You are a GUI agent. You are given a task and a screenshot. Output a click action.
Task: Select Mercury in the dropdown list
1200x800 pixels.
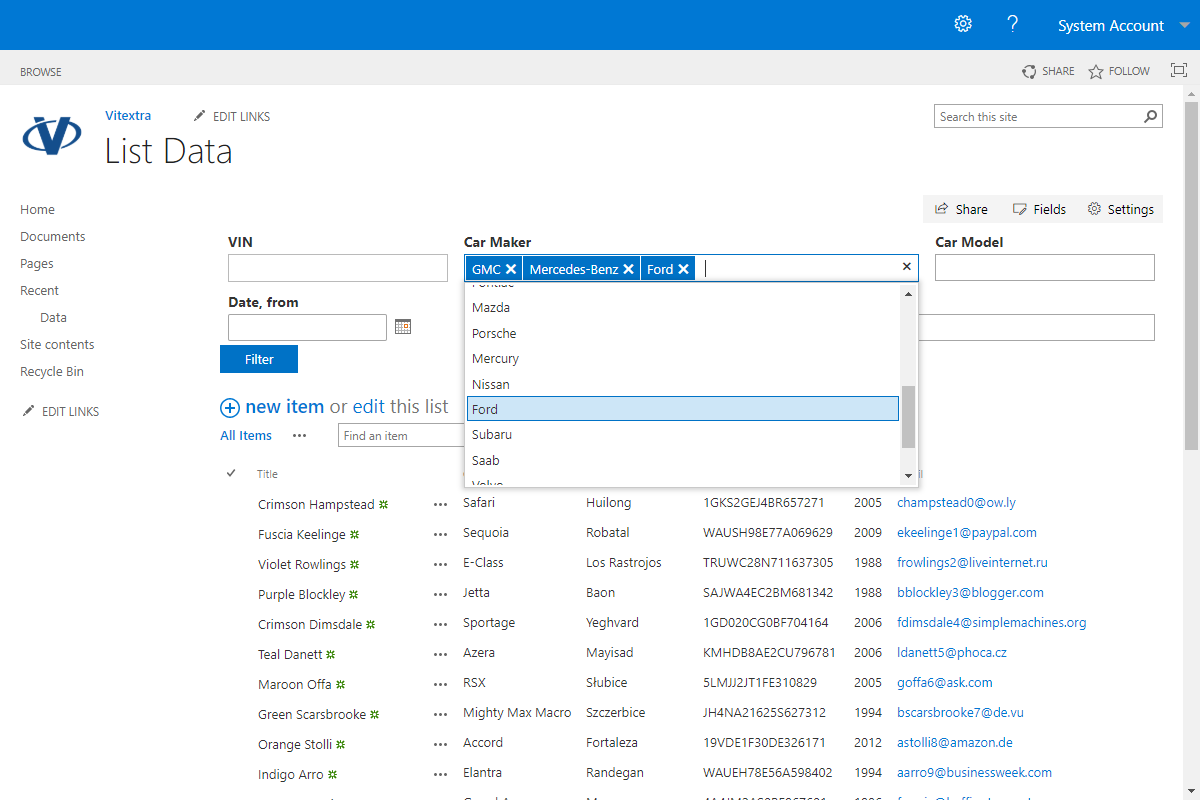pyautogui.click(x=683, y=358)
